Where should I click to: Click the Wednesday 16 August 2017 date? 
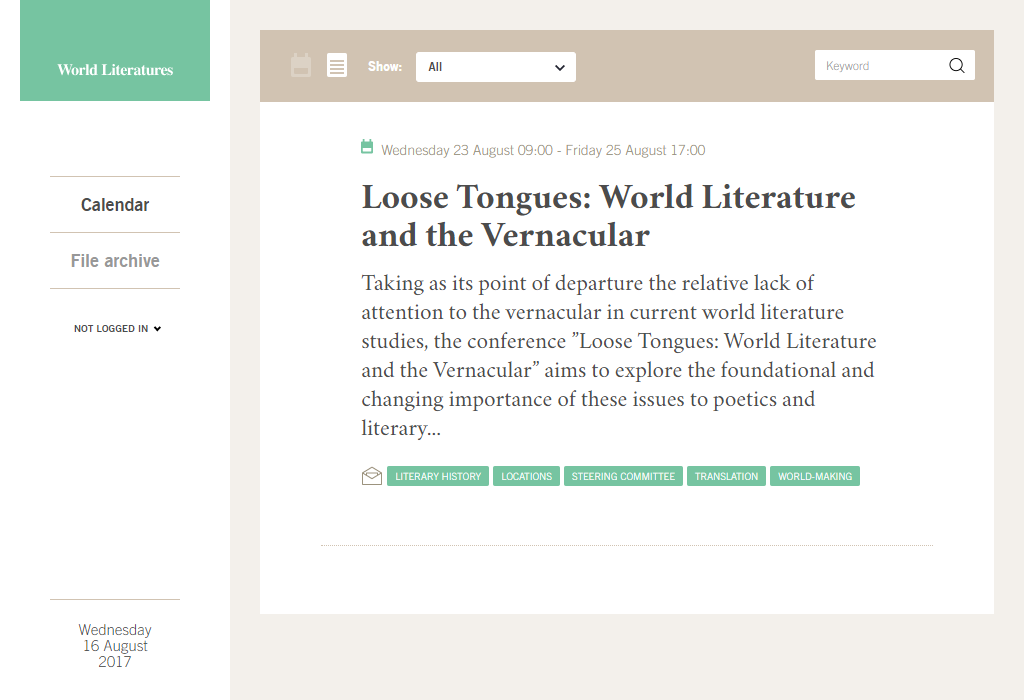click(115, 646)
